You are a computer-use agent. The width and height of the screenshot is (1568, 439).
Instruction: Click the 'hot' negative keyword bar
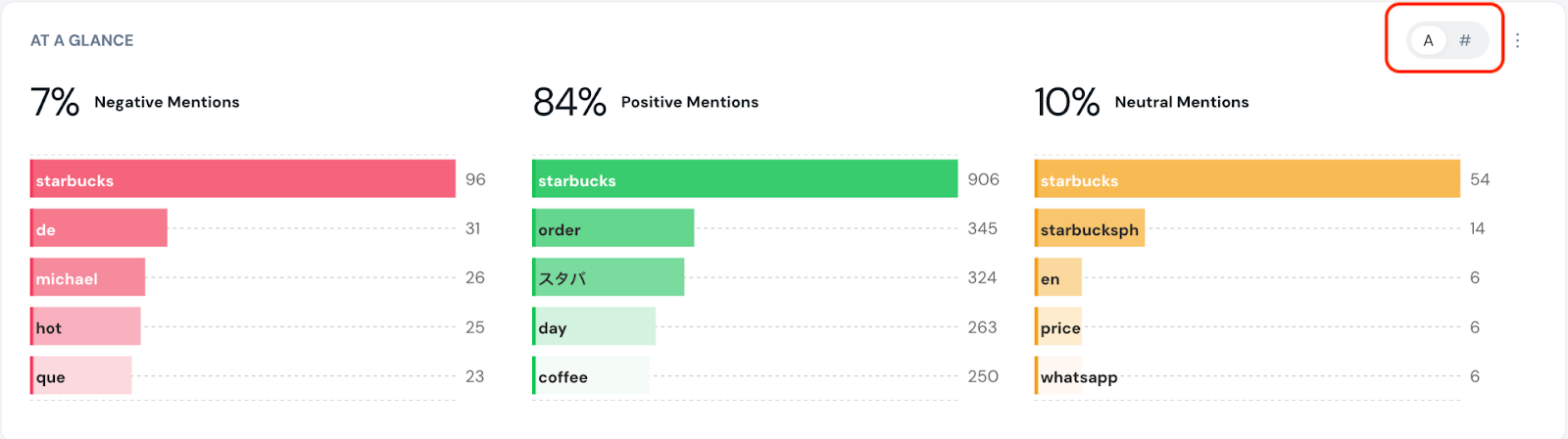(86, 327)
